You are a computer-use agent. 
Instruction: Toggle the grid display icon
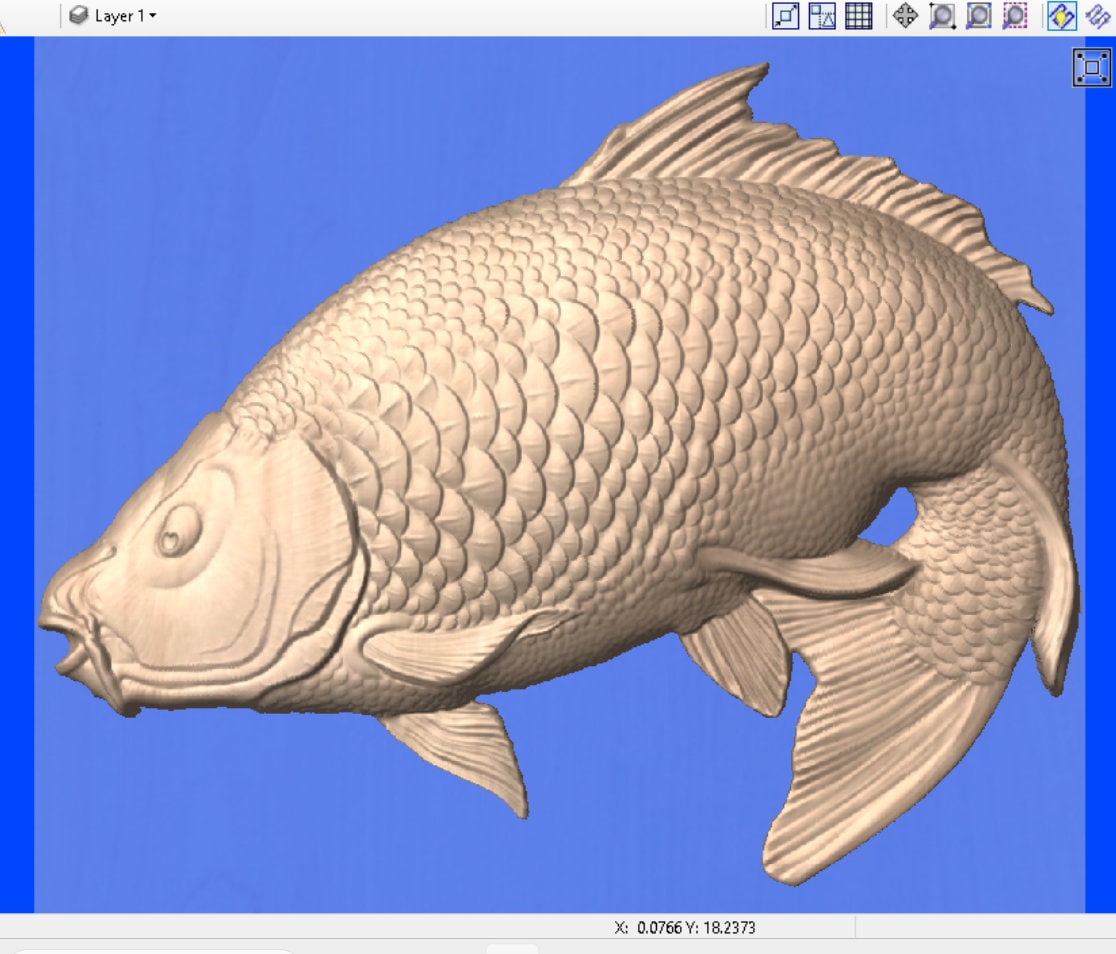pyautogui.click(x=858, y=16)
